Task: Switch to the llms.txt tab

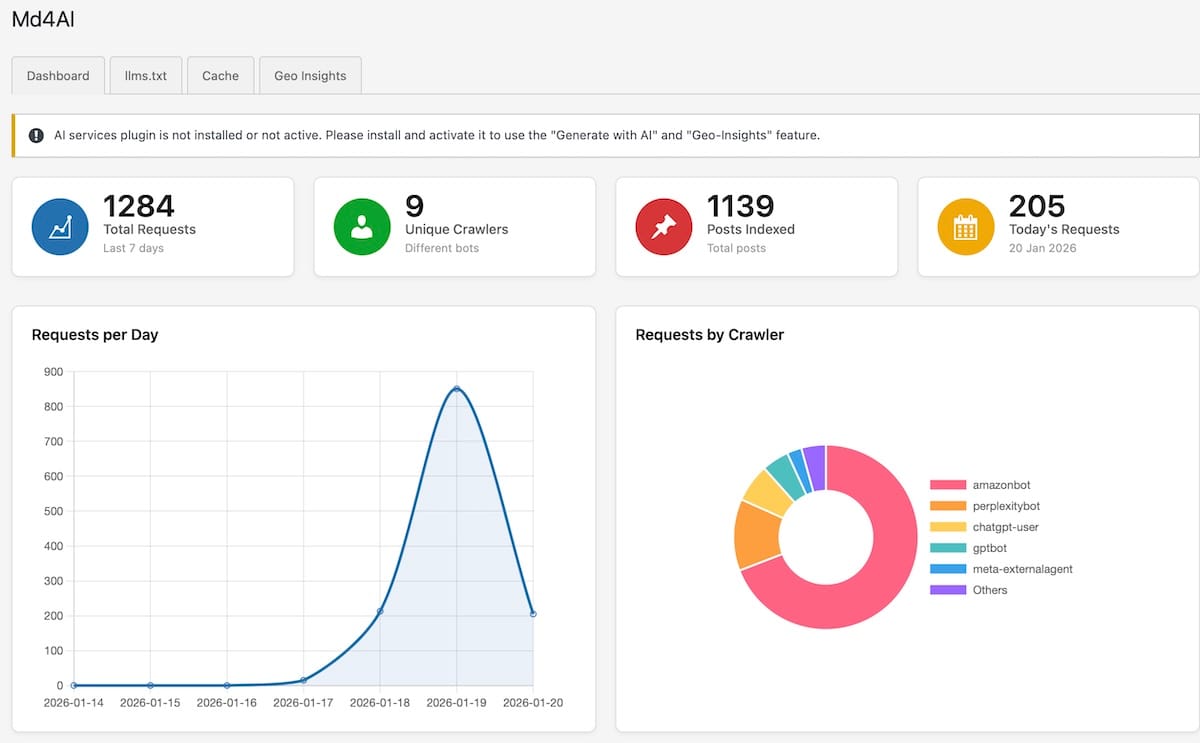Action: [x=146, y=76]
